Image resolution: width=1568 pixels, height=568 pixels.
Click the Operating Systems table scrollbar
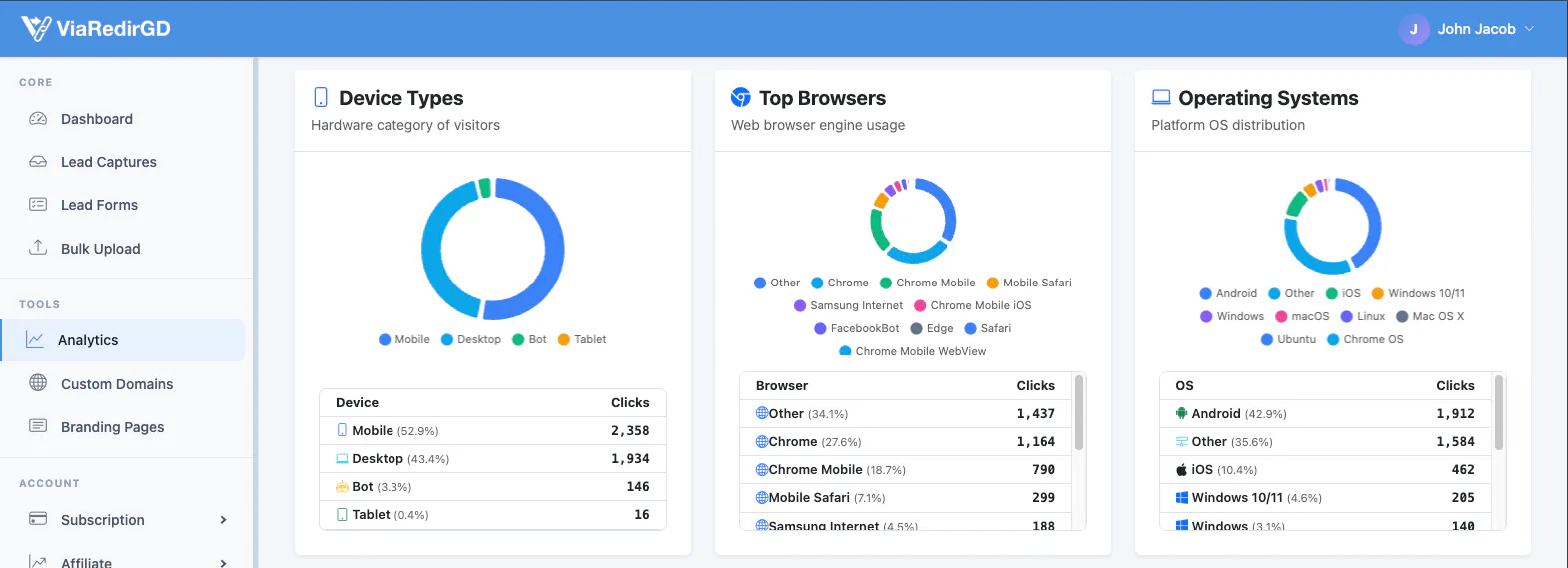(x=1498, y=413)
